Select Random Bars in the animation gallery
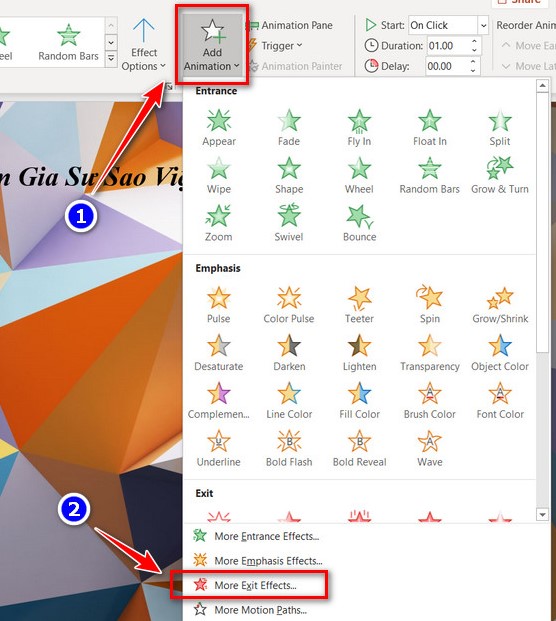Screen dimensions: 556x621 [68, 42]
